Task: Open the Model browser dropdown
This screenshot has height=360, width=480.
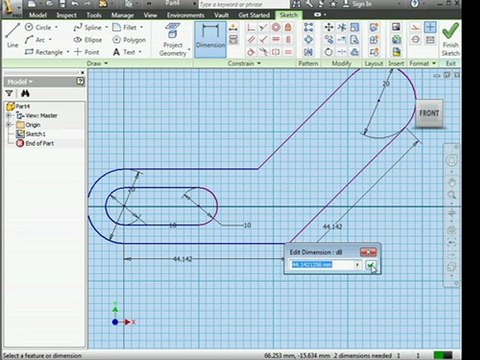Action: click(x=20, y=82)
